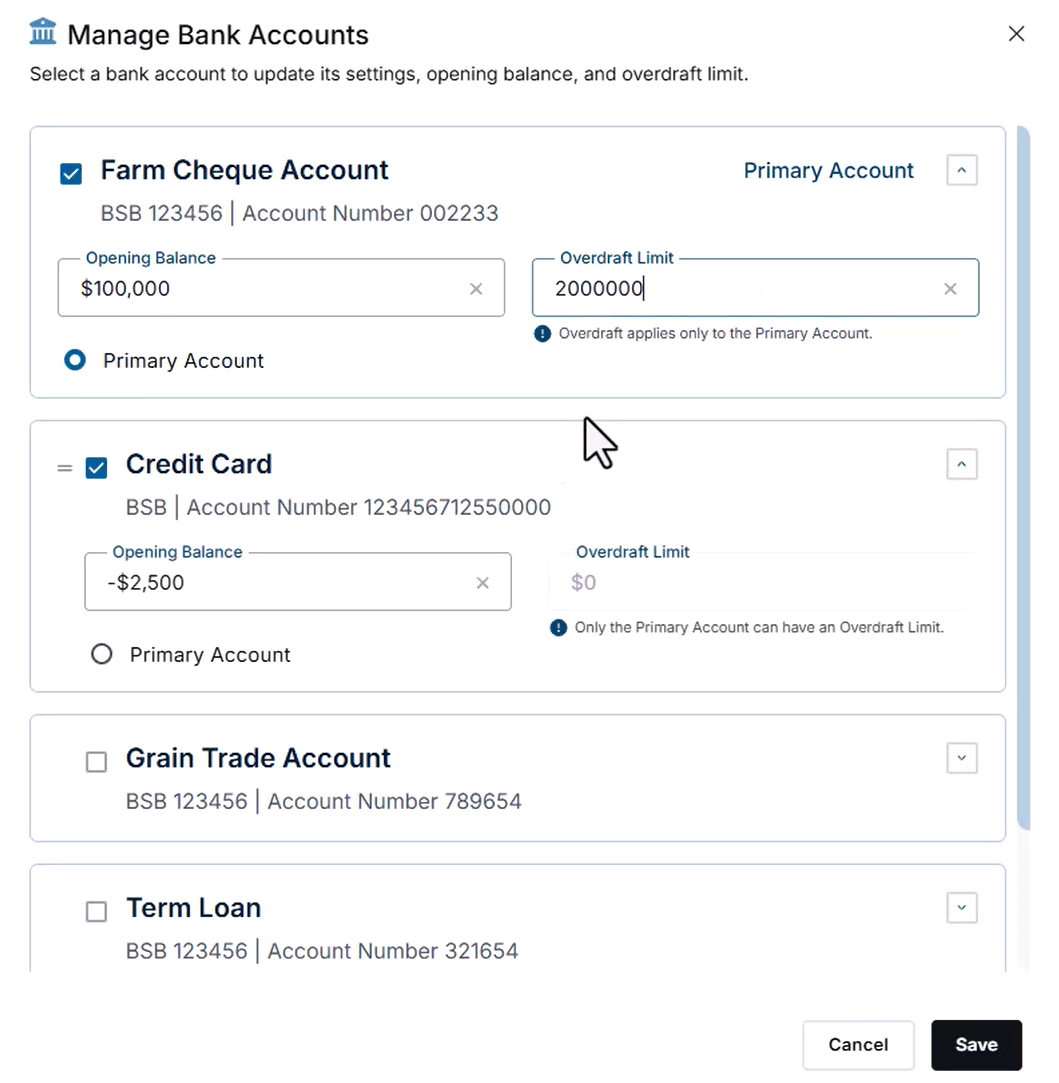Click info icon beside Overdraft applies only note
The width and height of the screenshot is (1059, 1083).
(x=542, y=334)
